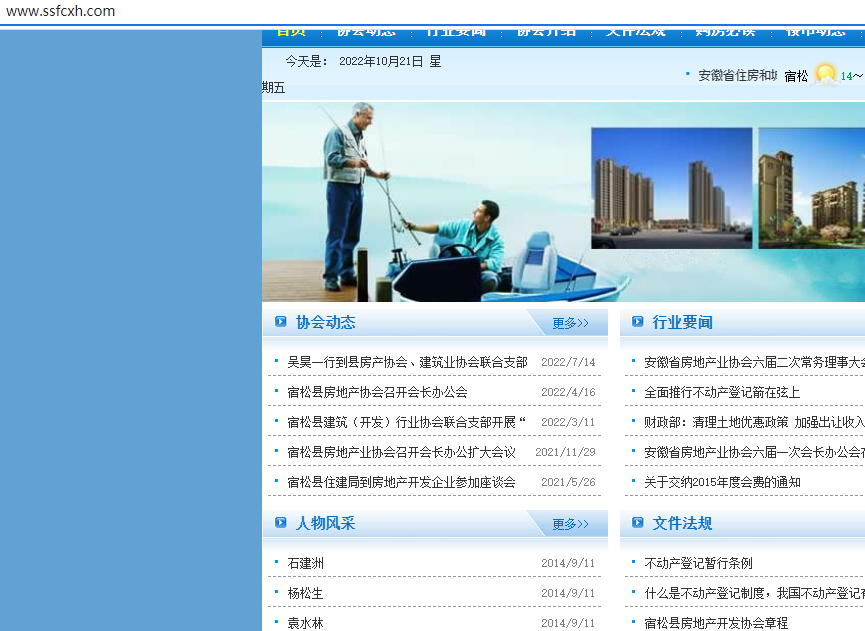Open article 宿松县房地产协会召开会长办公会

(377, 392)
